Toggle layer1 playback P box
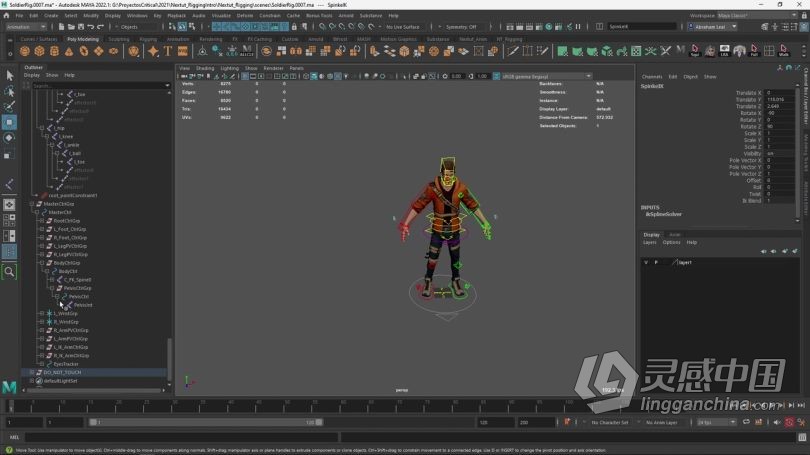 656,262
